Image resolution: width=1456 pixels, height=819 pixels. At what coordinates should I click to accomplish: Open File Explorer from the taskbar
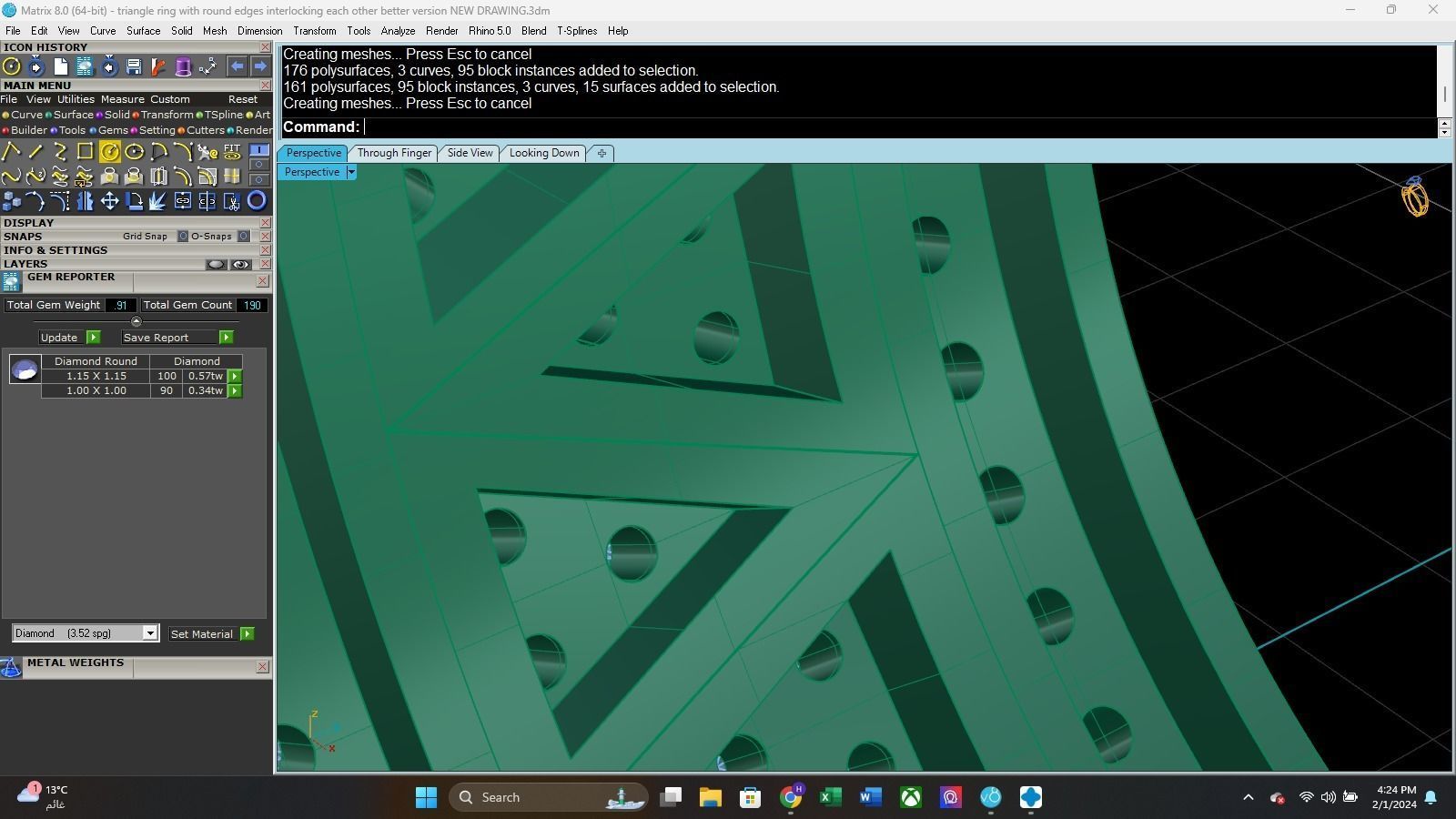point(710,797)
